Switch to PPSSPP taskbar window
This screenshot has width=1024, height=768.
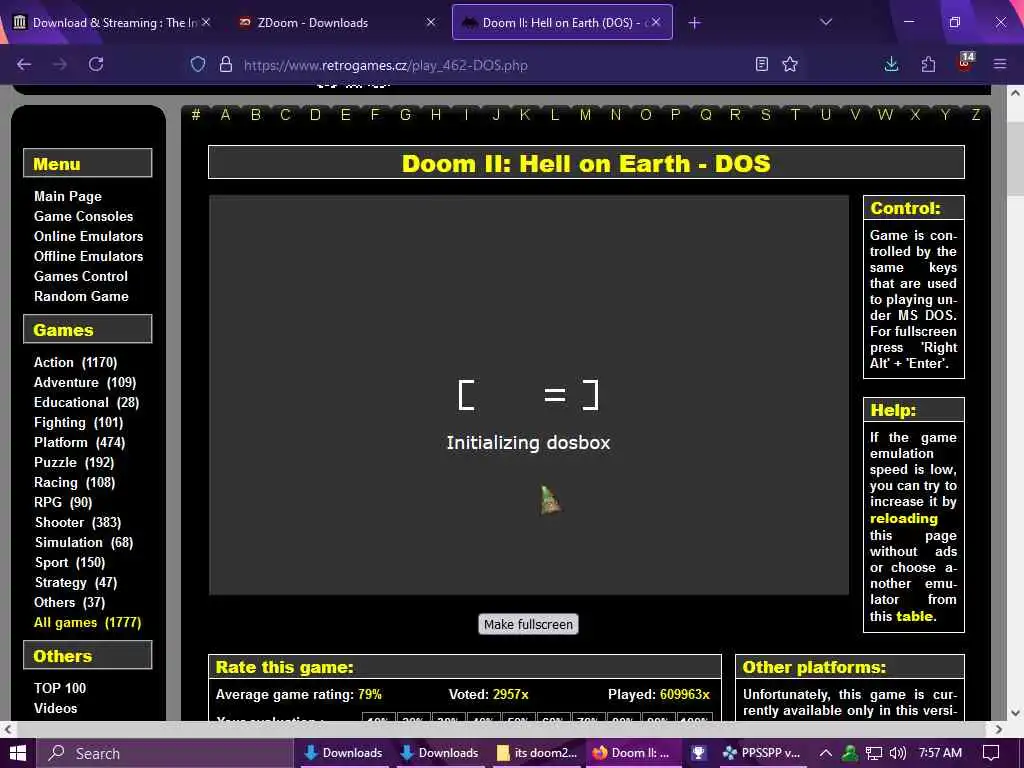coord(761,753)
